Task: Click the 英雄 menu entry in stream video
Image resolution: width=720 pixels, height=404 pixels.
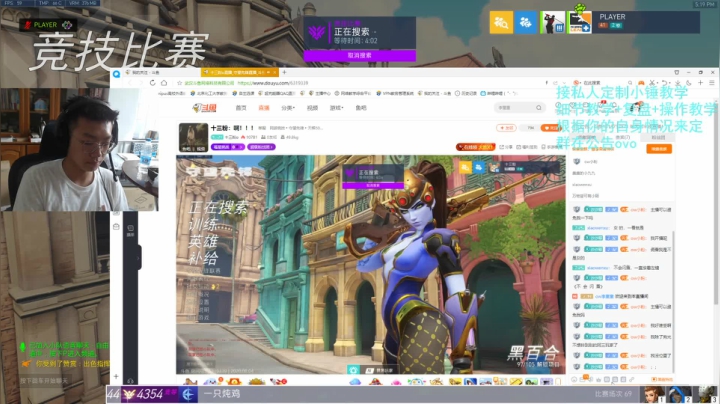Action: coord(203,241)
